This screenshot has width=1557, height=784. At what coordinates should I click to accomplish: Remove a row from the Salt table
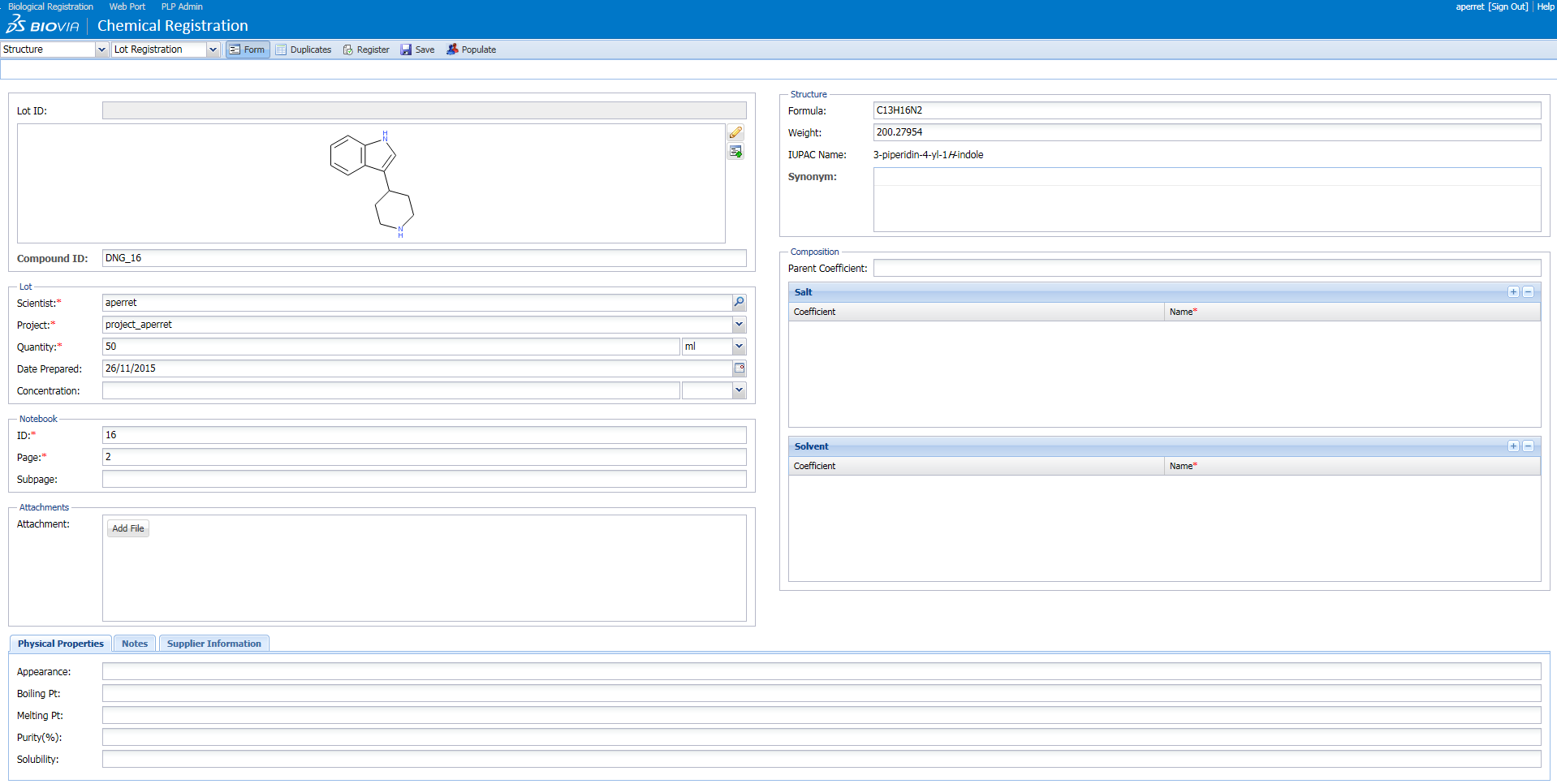(1528, 292)
